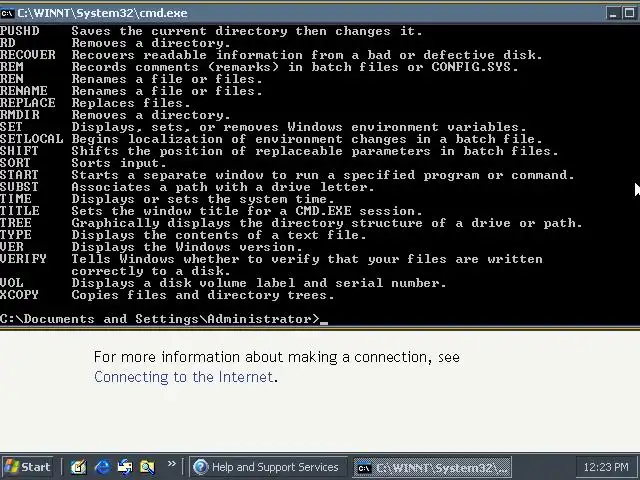Open the Start menu

click(x=28, y=467)
